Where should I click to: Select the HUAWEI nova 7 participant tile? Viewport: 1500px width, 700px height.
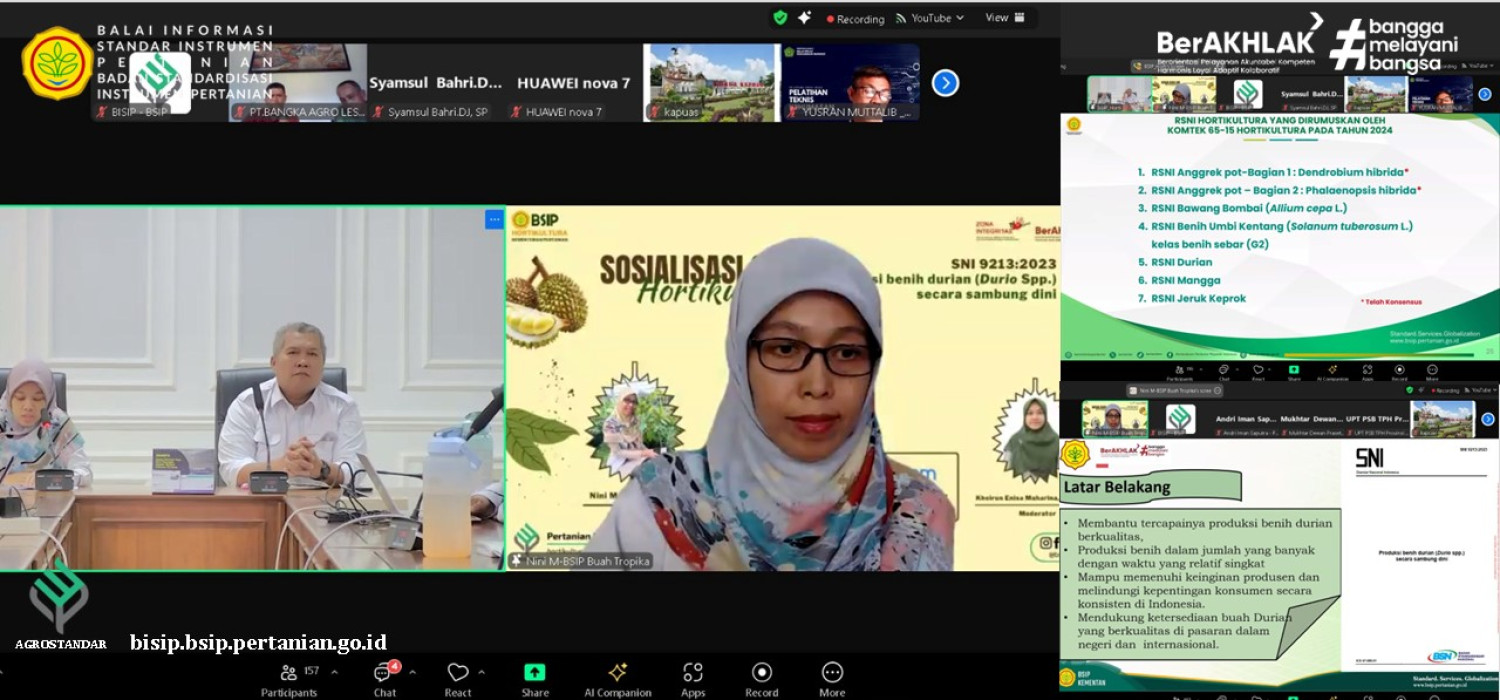point(573,83)
